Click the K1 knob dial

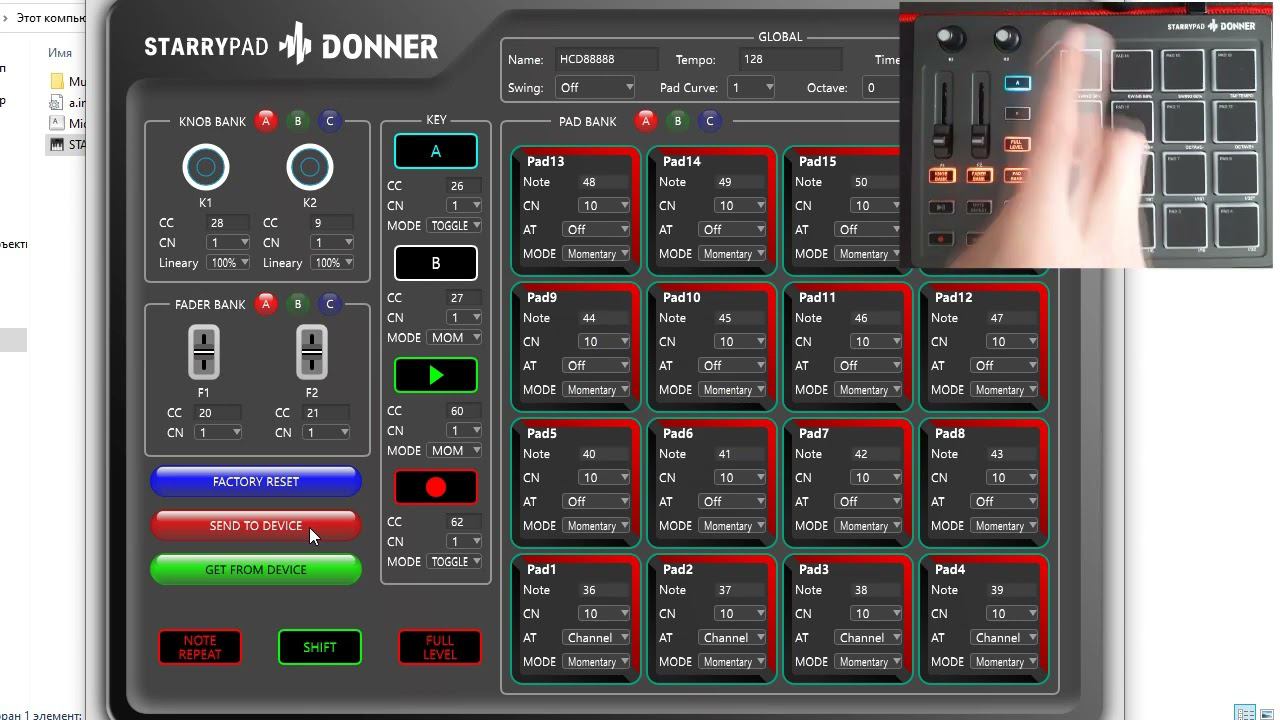coord(206,168)
